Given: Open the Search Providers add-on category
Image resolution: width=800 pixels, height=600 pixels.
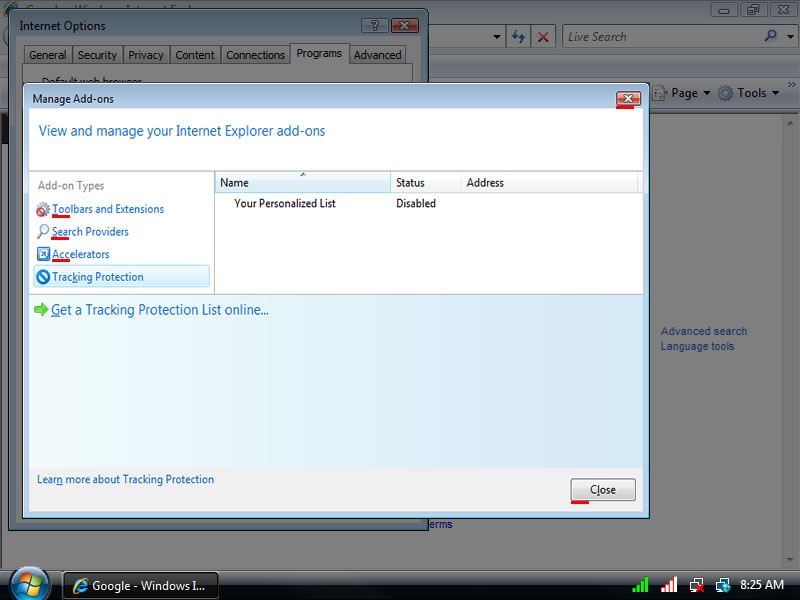Looking at the screenshot, I should click(x=90, y=232).
